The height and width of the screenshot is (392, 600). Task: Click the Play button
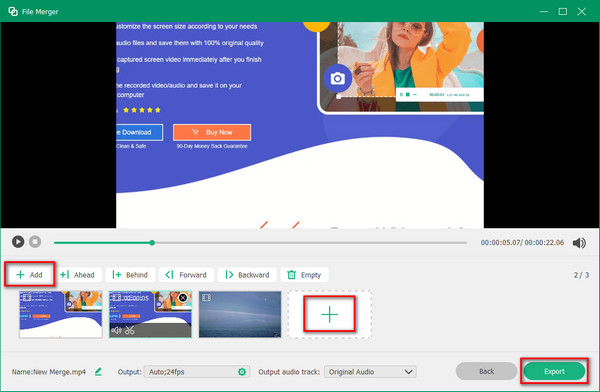pyautogui.click(x=18, y=242)
